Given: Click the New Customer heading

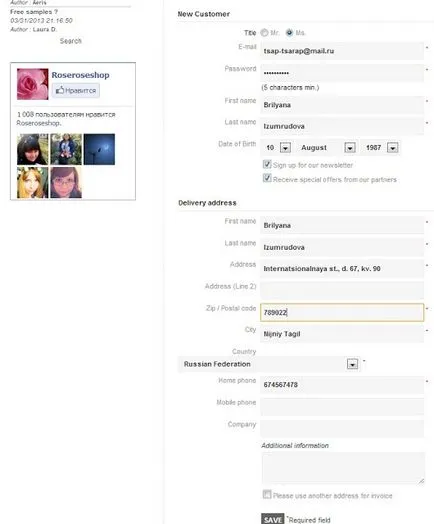Looking at the screenshot, I should [x=203, y=14].
